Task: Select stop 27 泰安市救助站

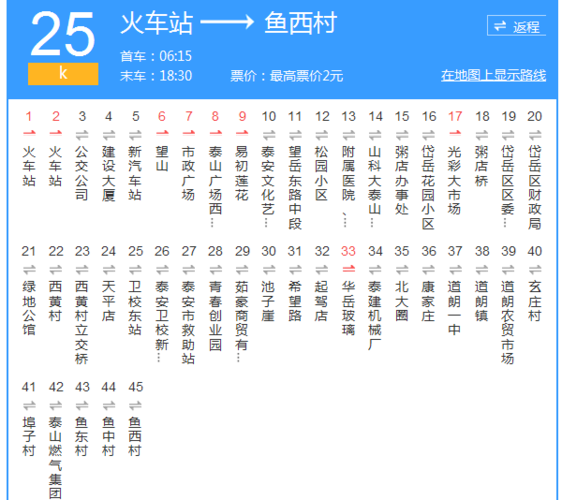Action: [189, 322]
